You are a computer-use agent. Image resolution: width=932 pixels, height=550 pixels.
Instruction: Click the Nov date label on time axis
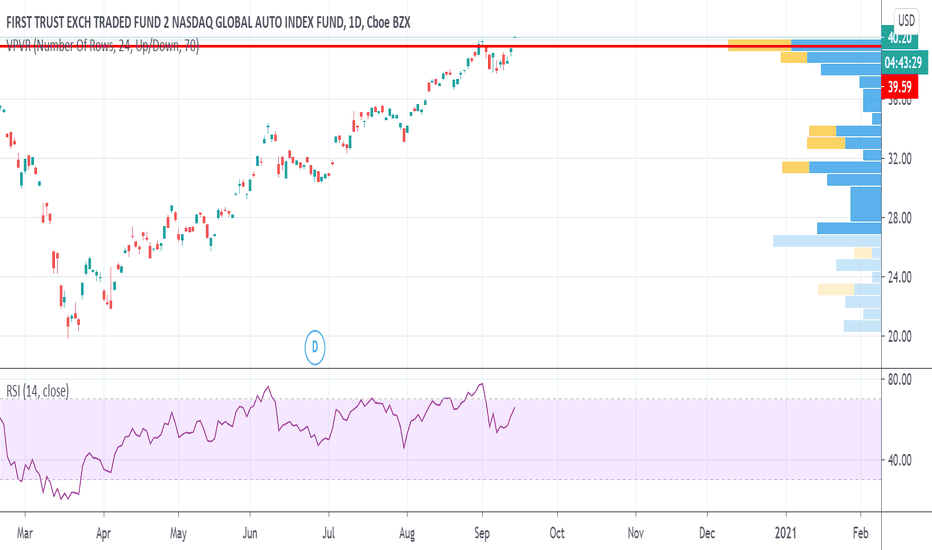click(x=636, y=533)
